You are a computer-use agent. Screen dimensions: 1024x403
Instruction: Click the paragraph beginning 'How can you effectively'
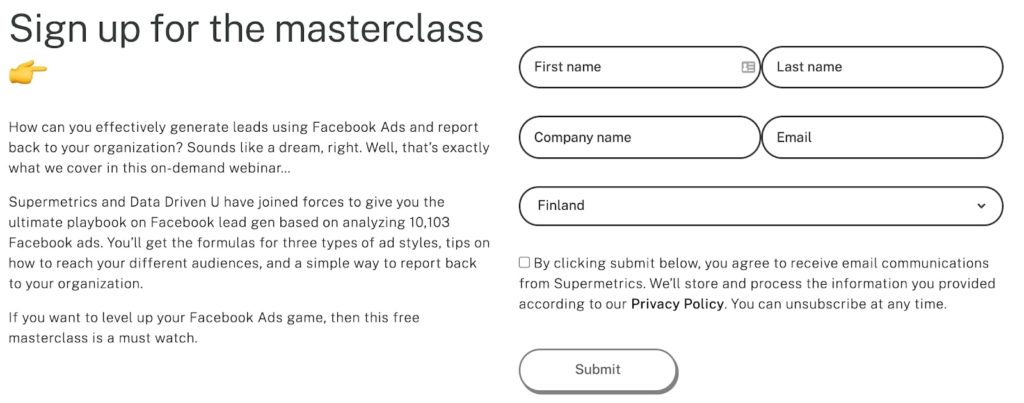pos(249,148)
